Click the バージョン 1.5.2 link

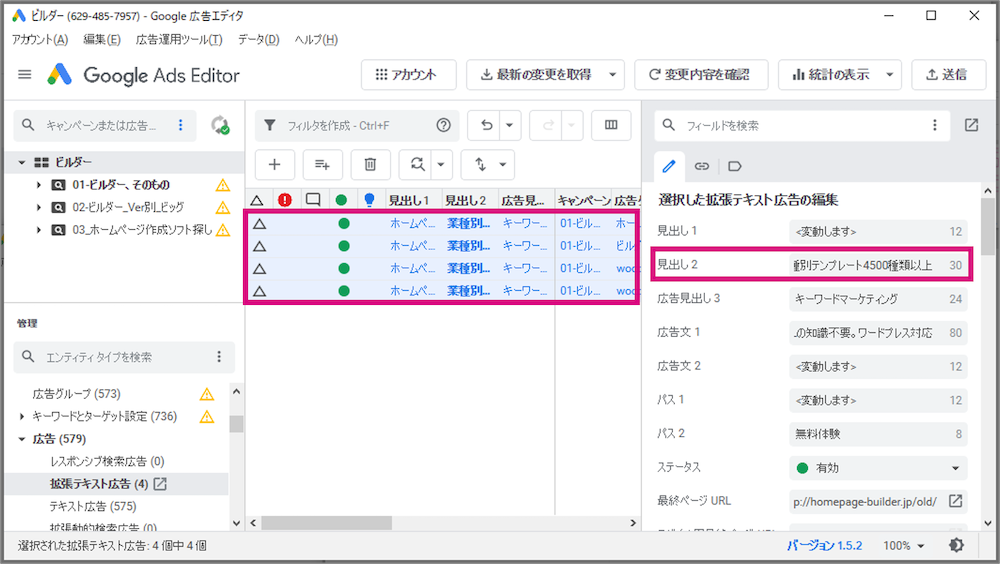tap(824, 546)
